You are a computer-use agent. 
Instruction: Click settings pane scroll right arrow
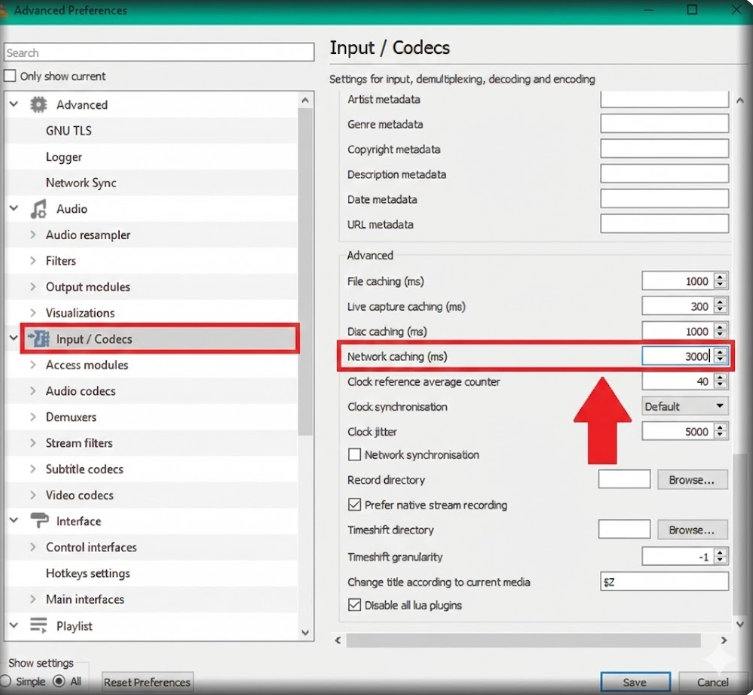724,640
